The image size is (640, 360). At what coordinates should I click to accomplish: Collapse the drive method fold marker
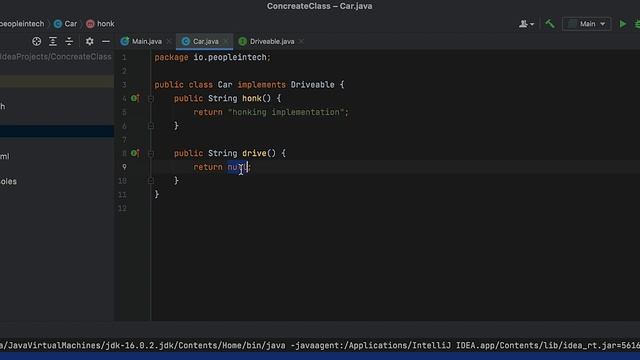point(151,153)
